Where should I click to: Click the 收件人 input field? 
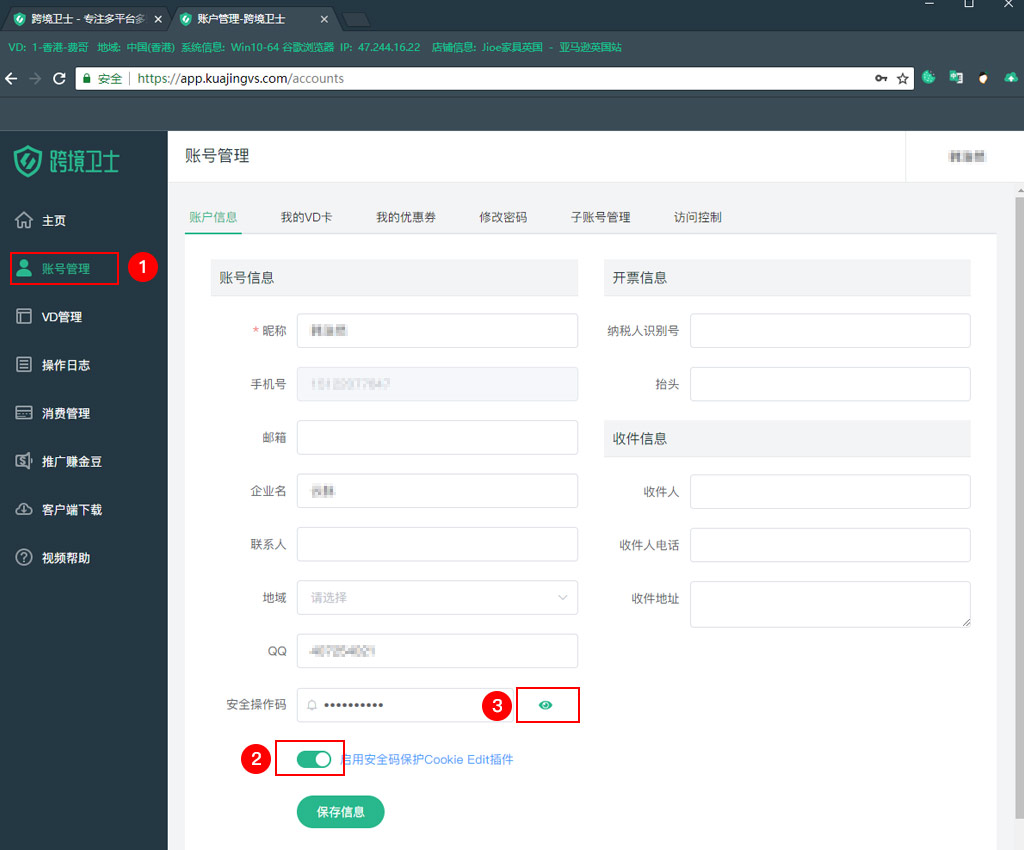830,491
